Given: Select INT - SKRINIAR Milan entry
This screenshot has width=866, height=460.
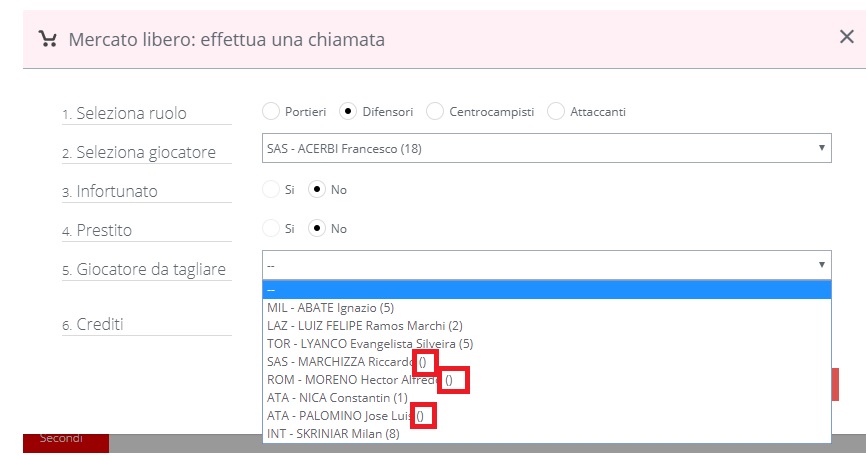Looking at the screenshot, I should (x=333, y=433).
